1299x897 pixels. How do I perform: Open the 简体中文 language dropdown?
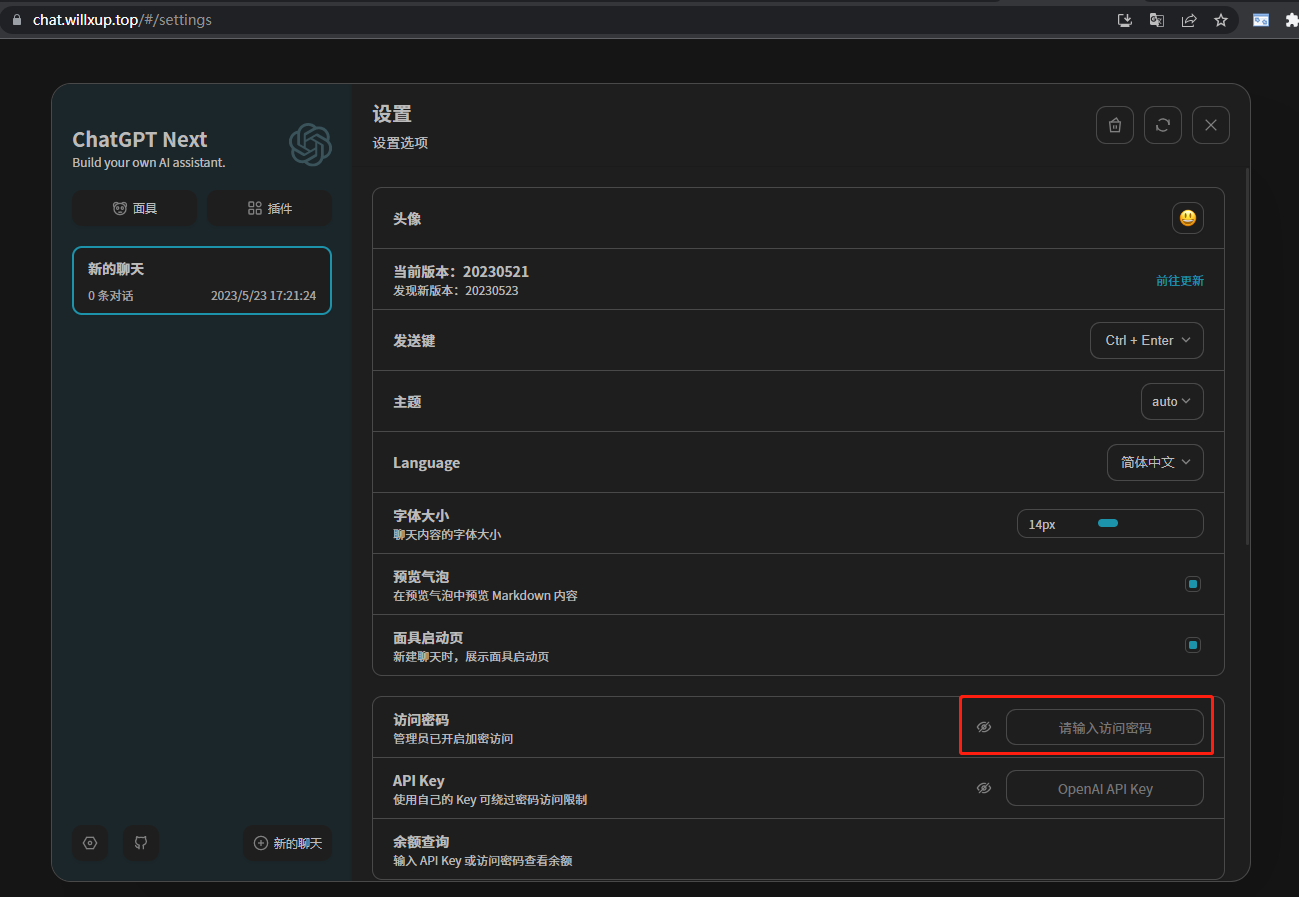point(1155,462)
